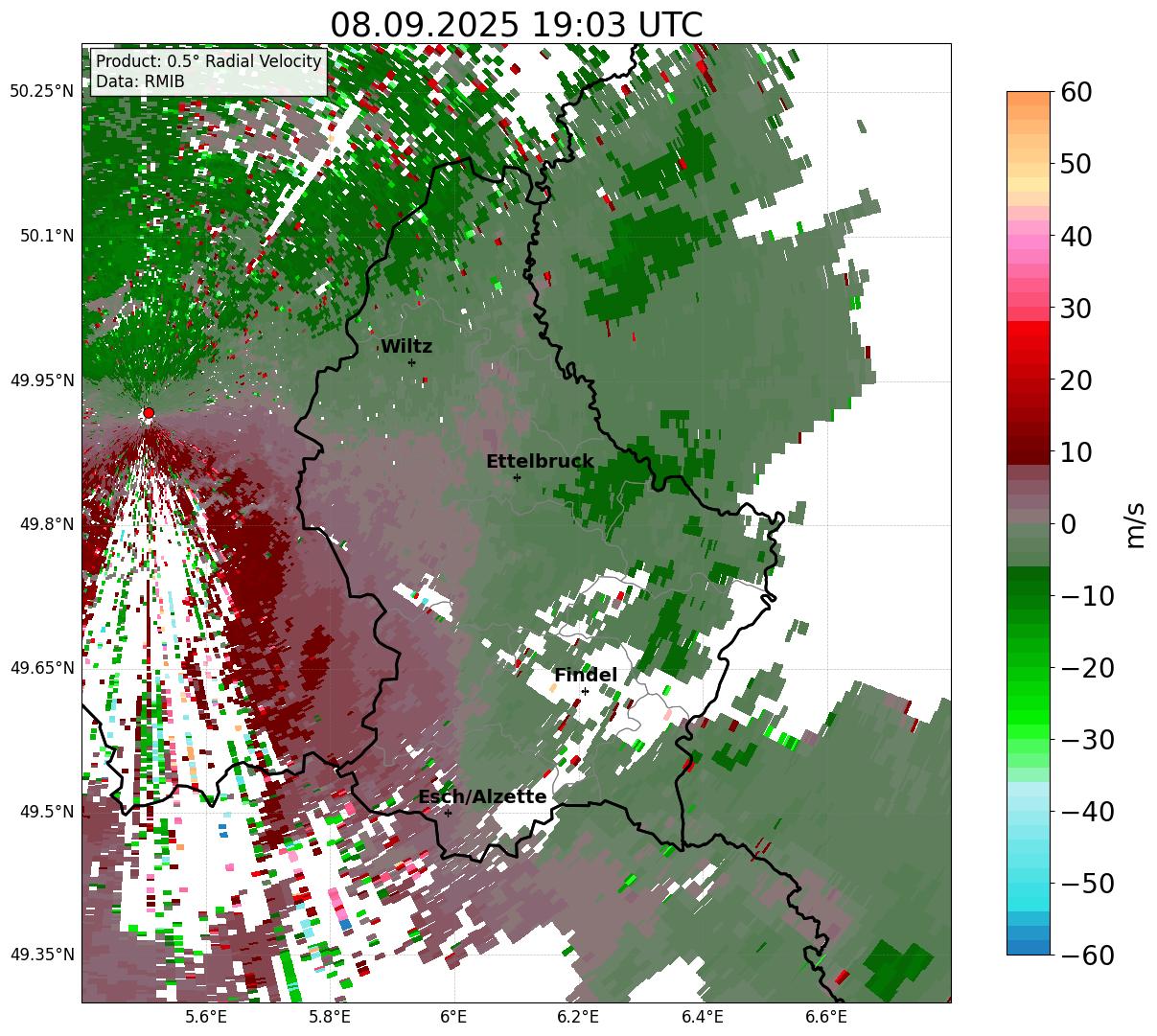The width and height of the screenshot is (1157, 1036).
Task: Click the 5.8°E longitude label
Action: [x=330, y=1017]
